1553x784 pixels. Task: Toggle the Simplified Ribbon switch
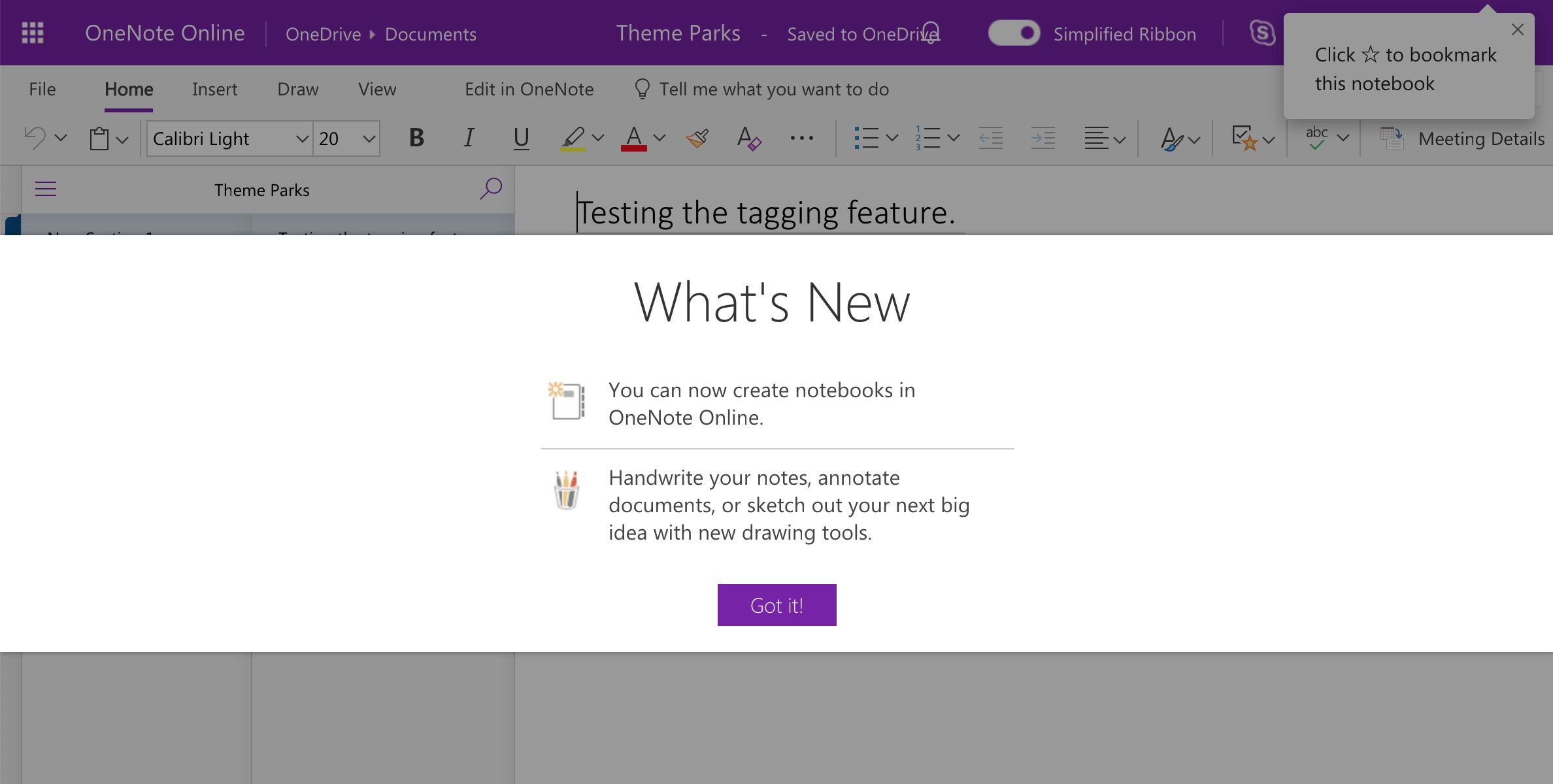point(1014,33)
